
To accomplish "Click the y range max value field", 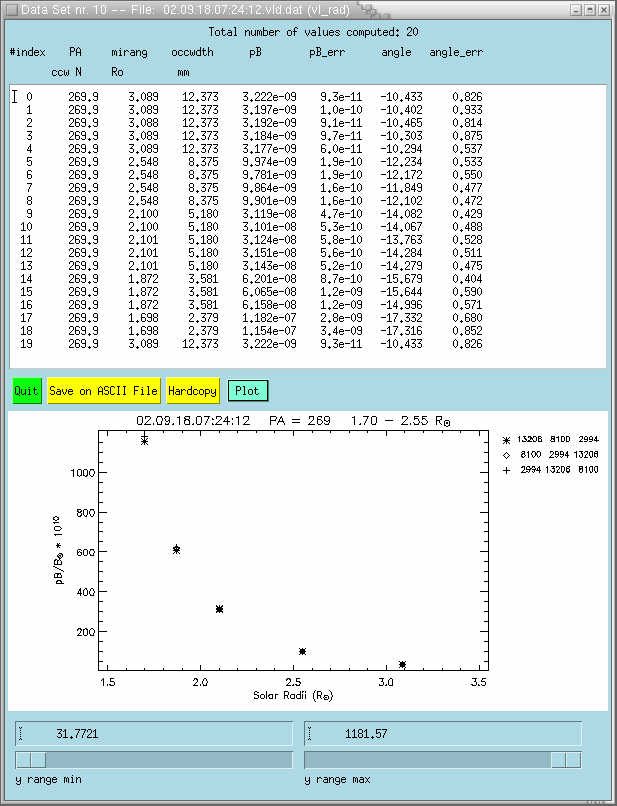I will click(x=442, y=734).
